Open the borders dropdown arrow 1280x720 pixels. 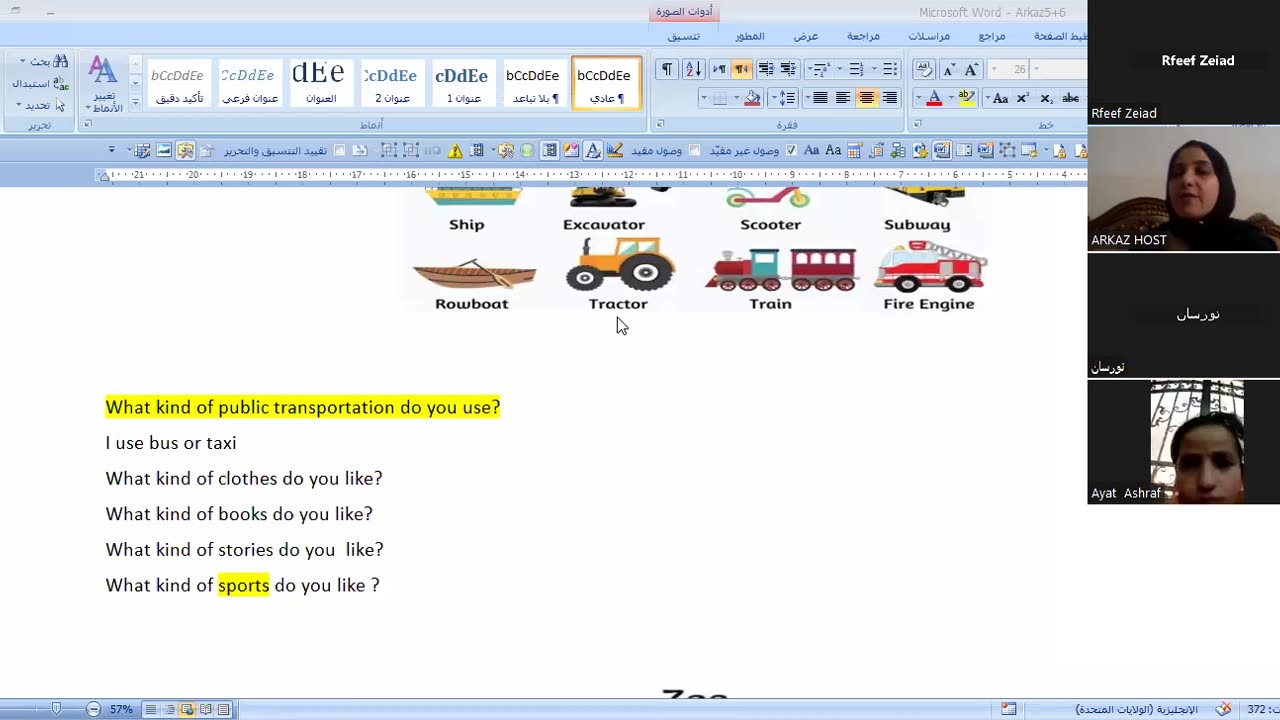point(704,98)
